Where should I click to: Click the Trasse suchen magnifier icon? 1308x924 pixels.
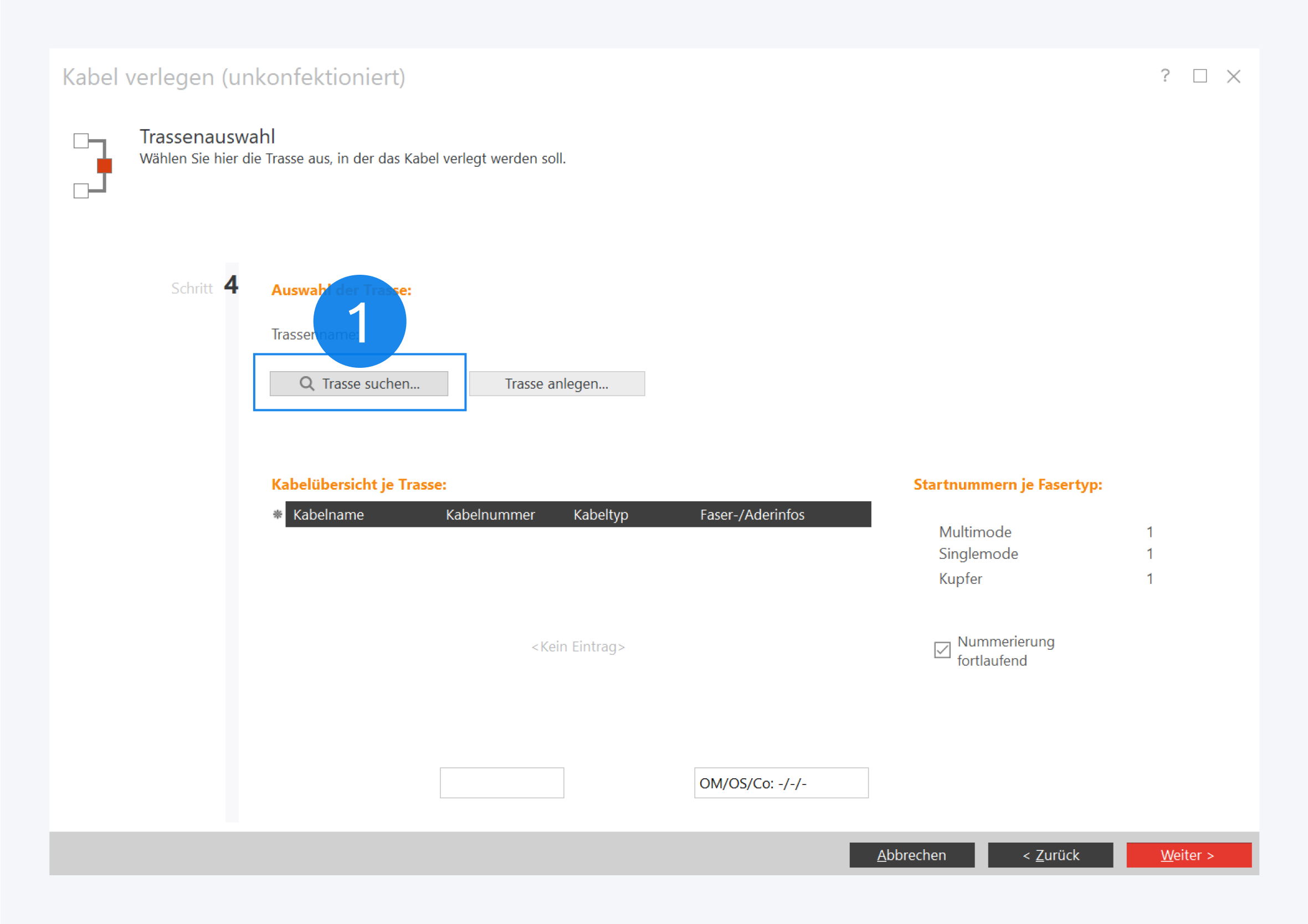coord(306,383)
